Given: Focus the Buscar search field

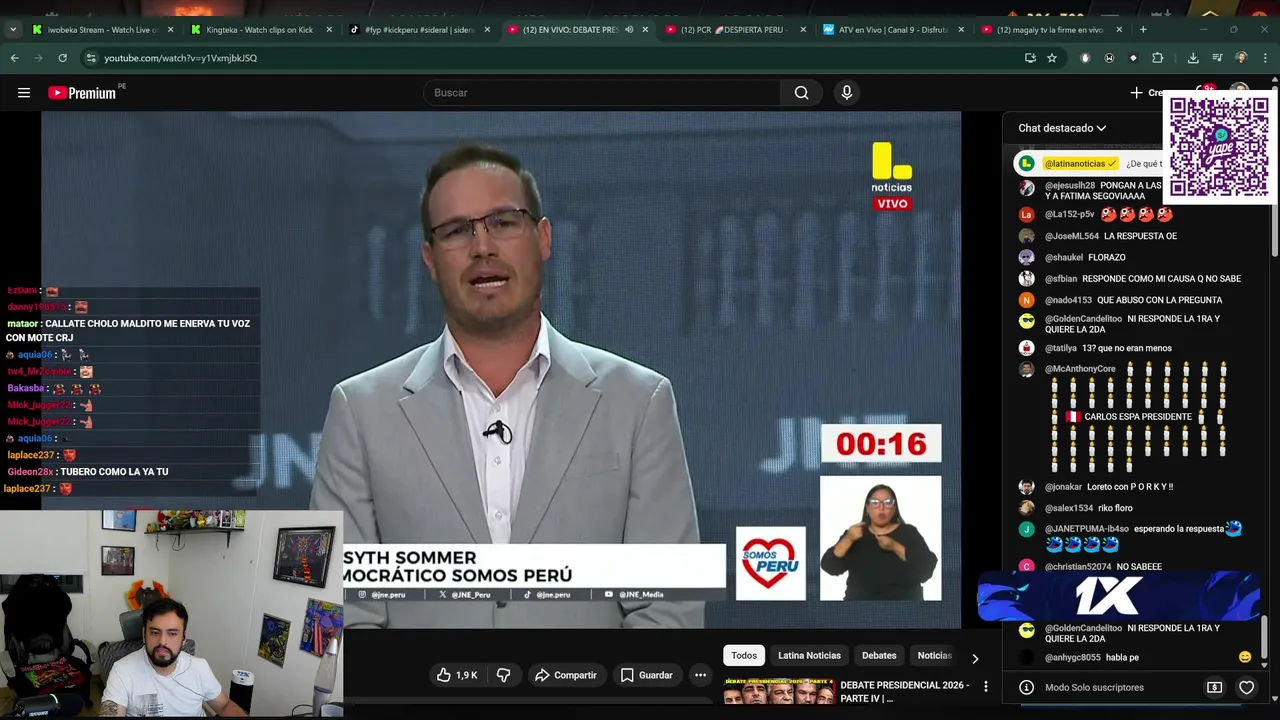Looking at the screenshot, I should (x=601, y=93).
